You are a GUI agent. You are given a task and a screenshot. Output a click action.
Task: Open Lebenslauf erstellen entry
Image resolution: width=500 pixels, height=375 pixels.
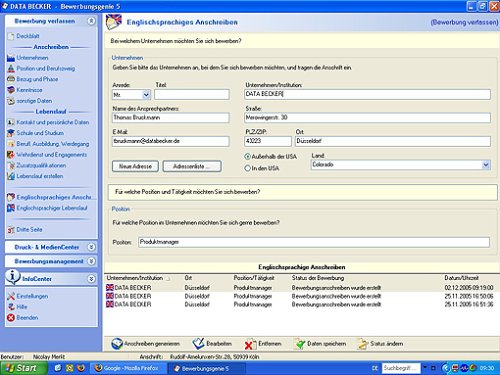pyautogui.click(x=35, y=176)
